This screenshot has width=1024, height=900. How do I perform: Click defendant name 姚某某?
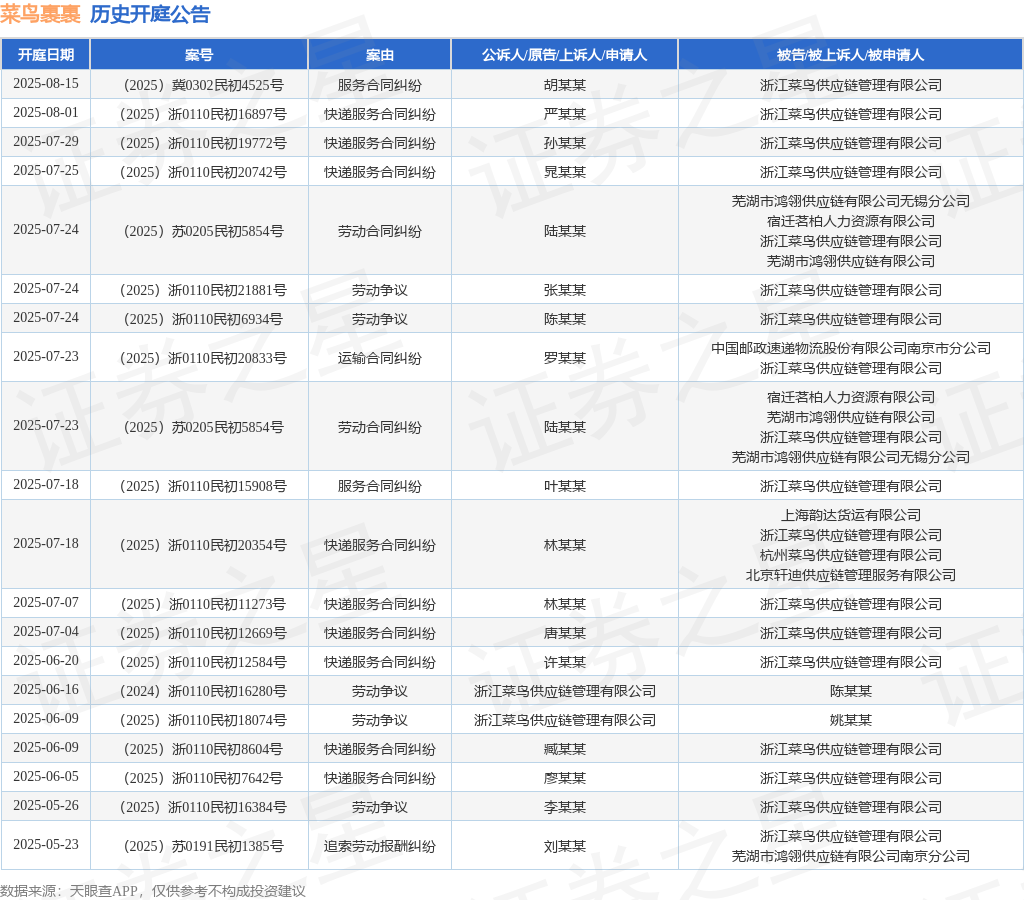(851, 720)
